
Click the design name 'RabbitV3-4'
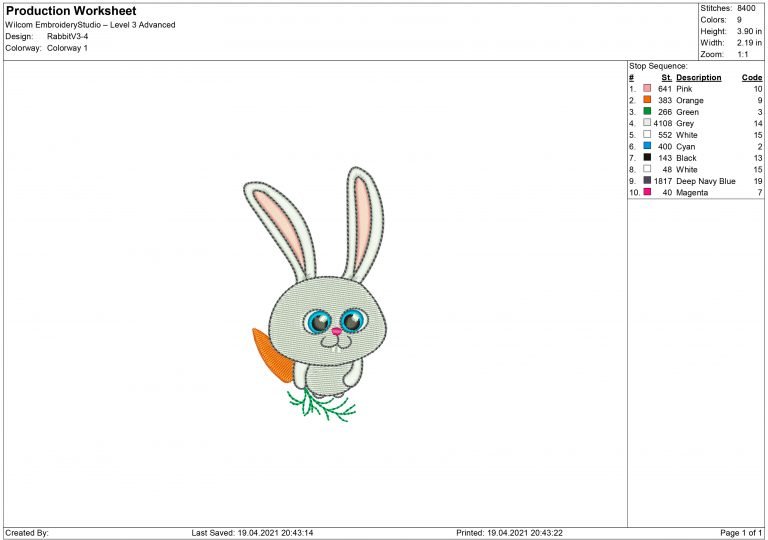68,36
